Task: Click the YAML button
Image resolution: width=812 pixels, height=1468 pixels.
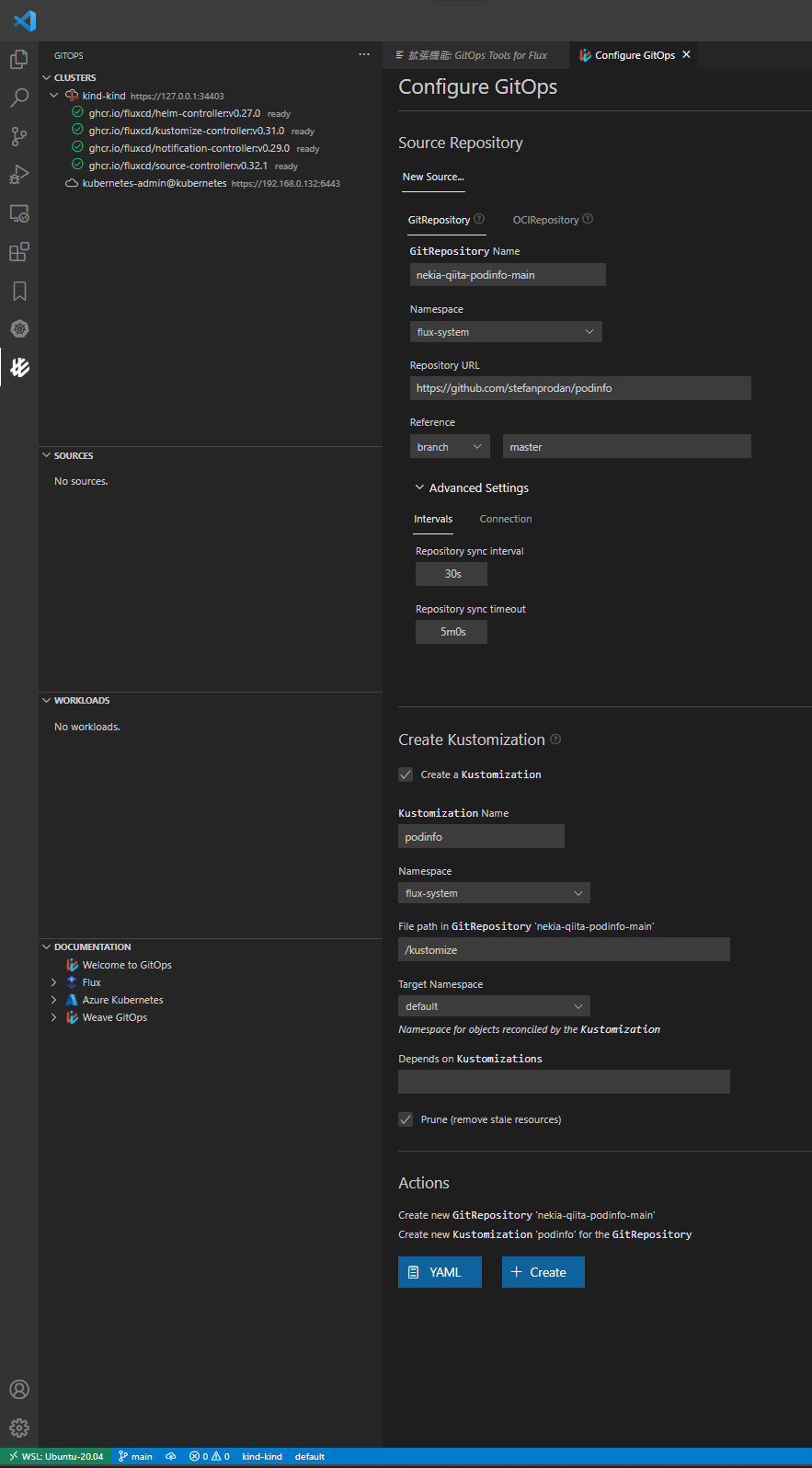Action: click(440, 1272)
